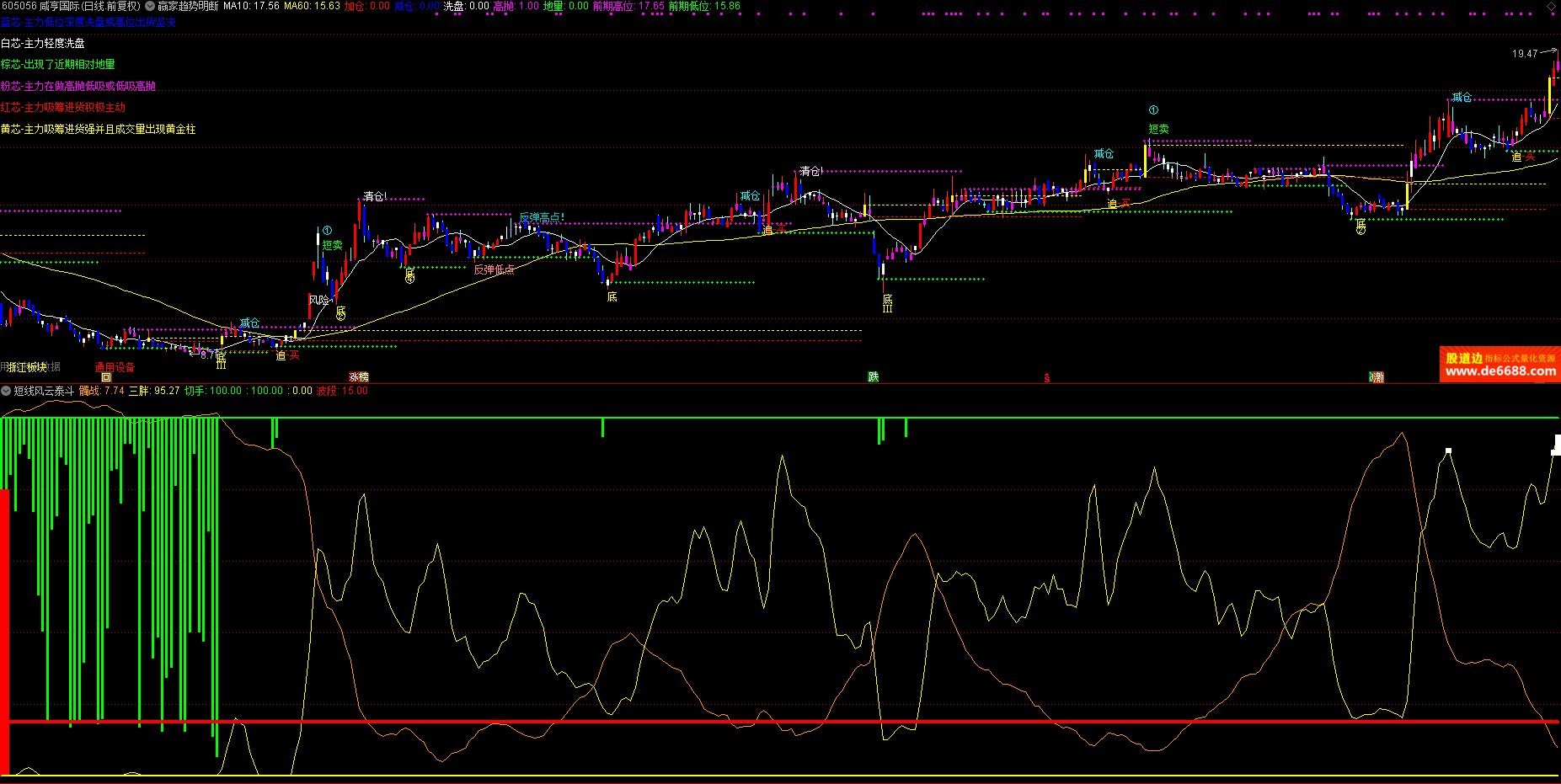Click the green 跌 event marker icon
The width and height of the screenshot is (1561, 784).
[874, 376]
